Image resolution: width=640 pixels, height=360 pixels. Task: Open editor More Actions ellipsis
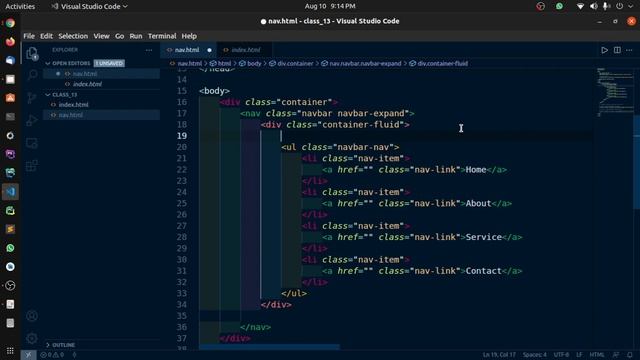(x=629, y=50)
